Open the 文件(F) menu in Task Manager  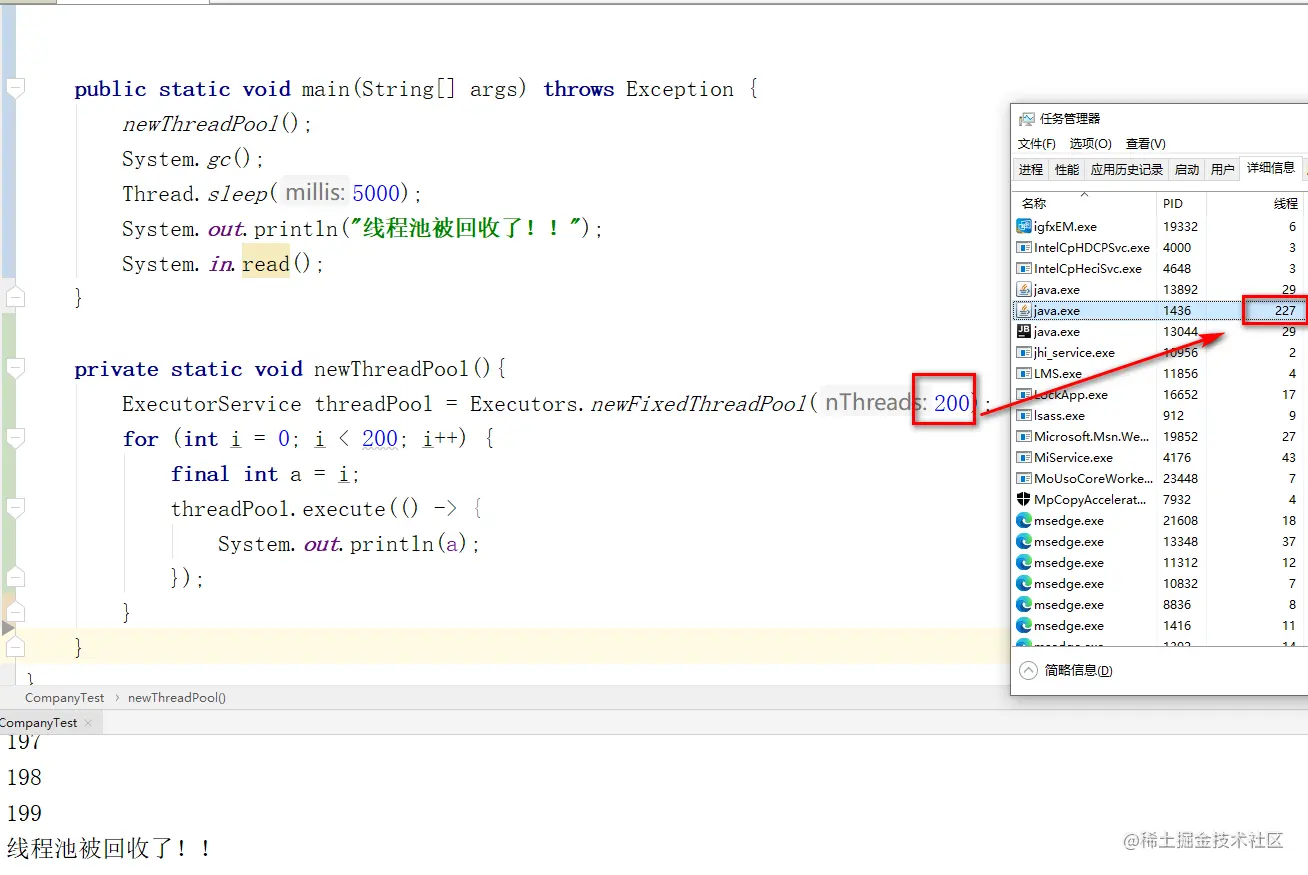tap(1037, 144)
